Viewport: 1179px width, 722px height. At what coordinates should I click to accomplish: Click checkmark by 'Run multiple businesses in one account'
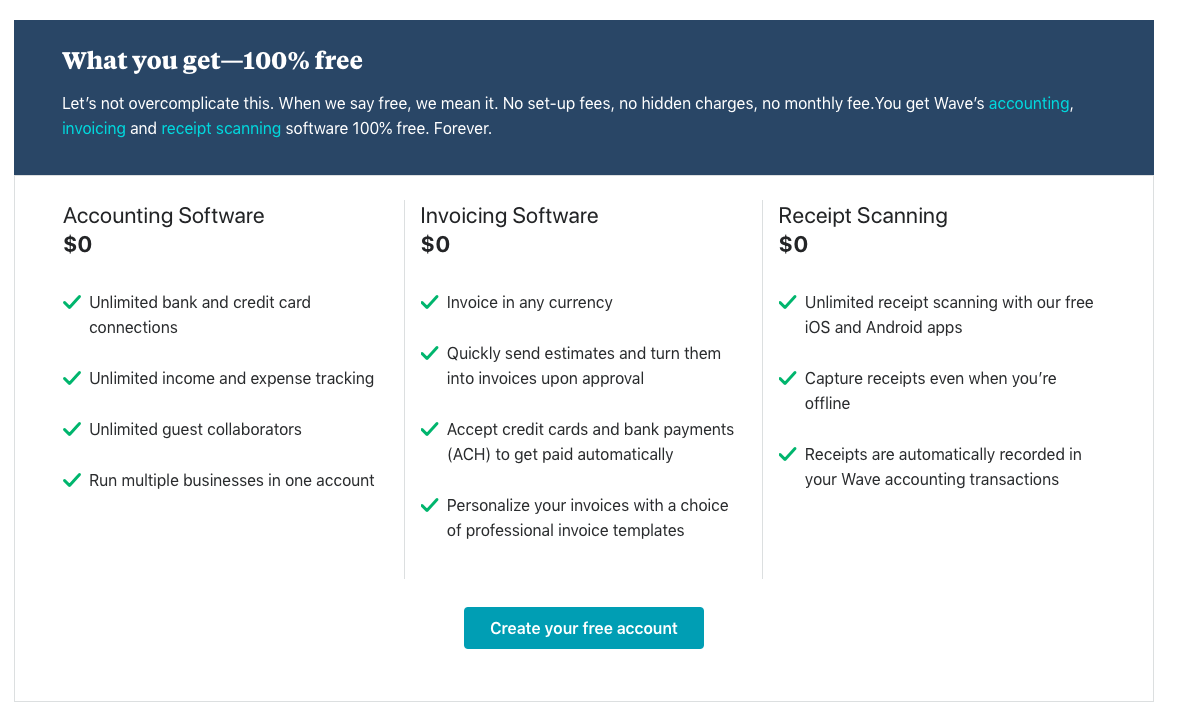(x=72, y=481)
